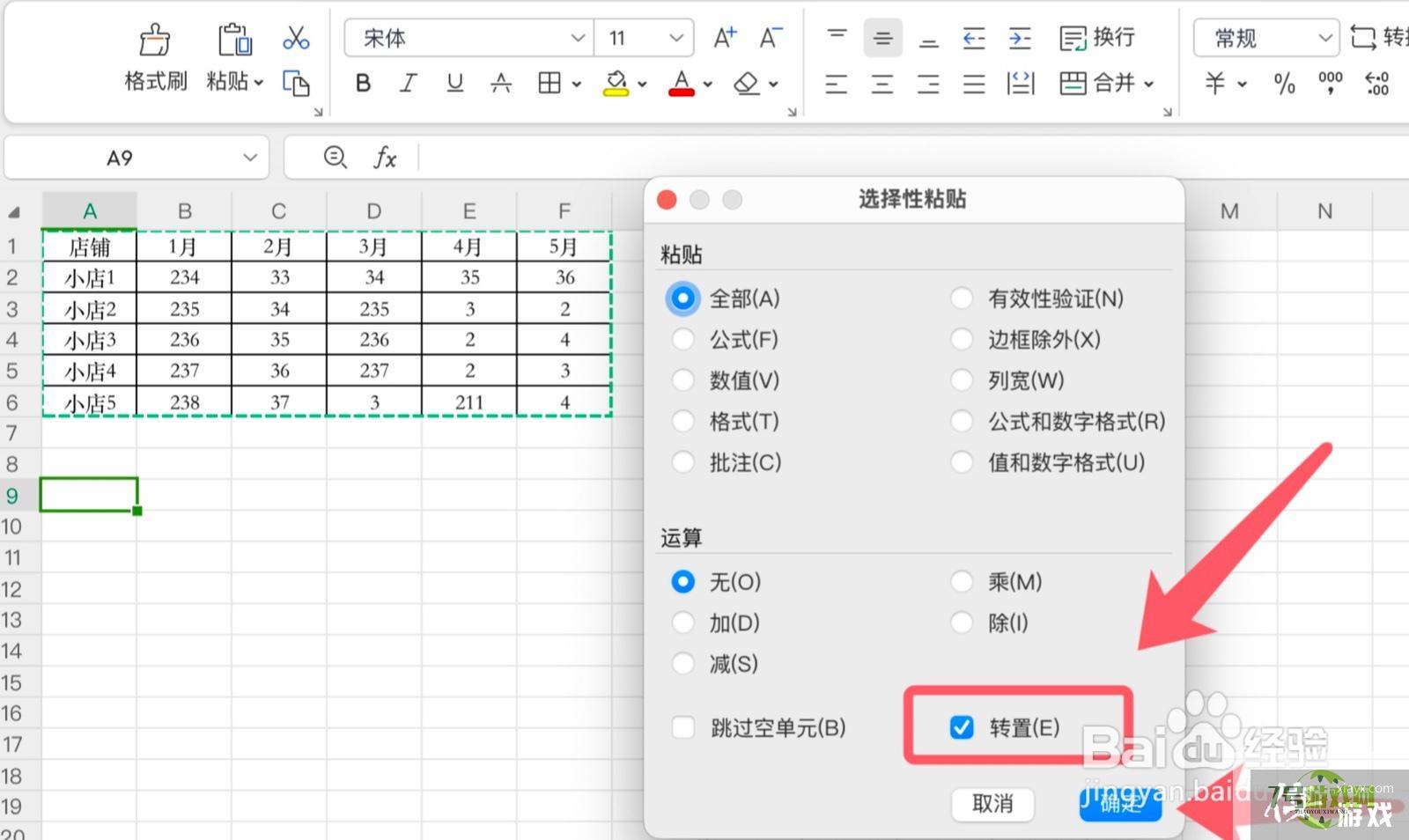Viewport: 1409px width, 840px height.
Task: Toggle 跳过空单元(B) checkbox
Action: click(683, 727)
